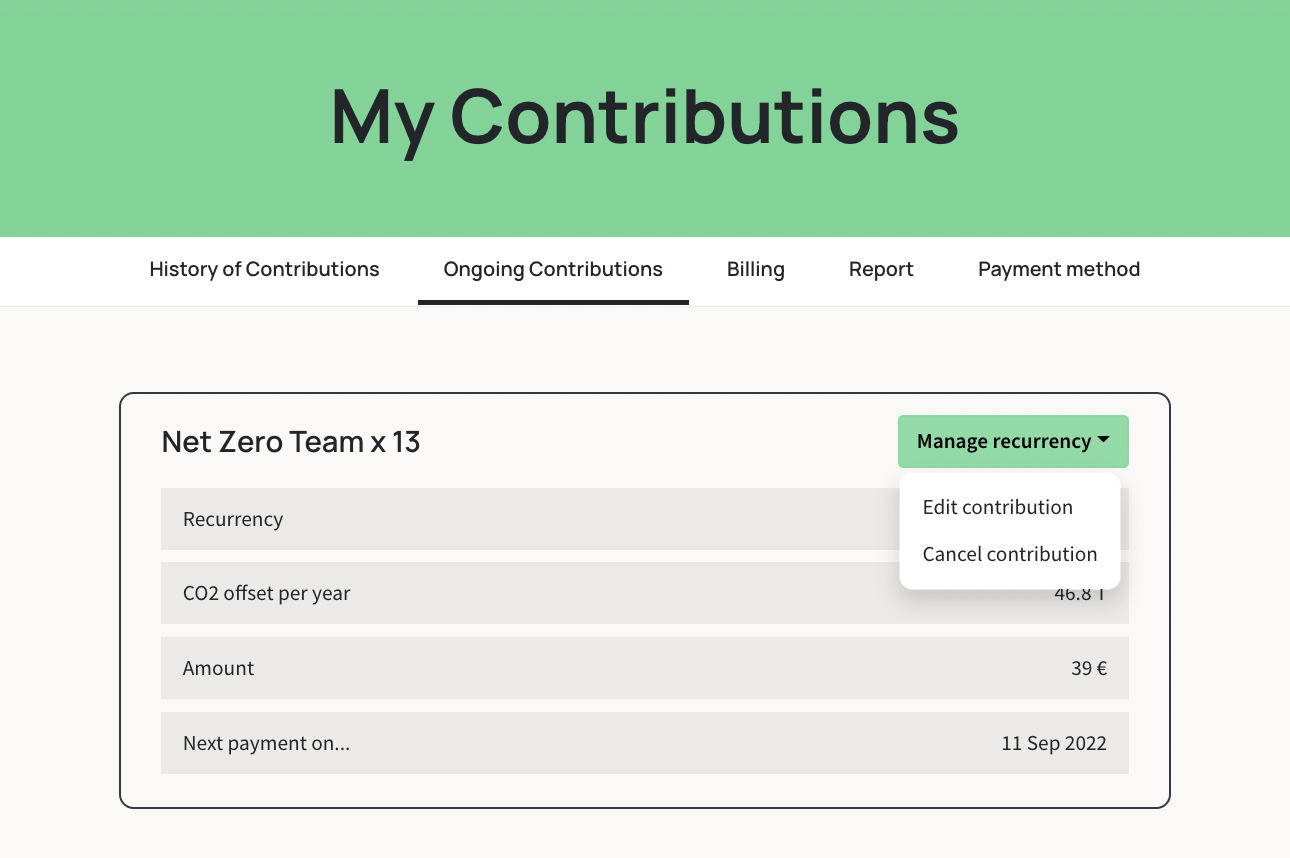Collapse the Manage recurrency dropdown caret
Screen dimensions: 1290x858
click(1103, 441)
